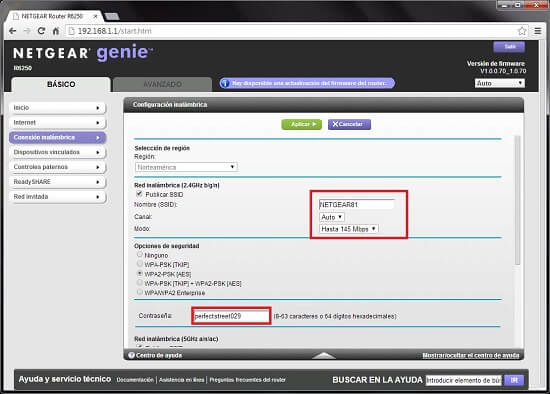Image resolution: width=550 pixels, height=394 pixels.
Task: Open the Canal Auto dropdown
Action: pyautogui.click(x=331, y=217)
